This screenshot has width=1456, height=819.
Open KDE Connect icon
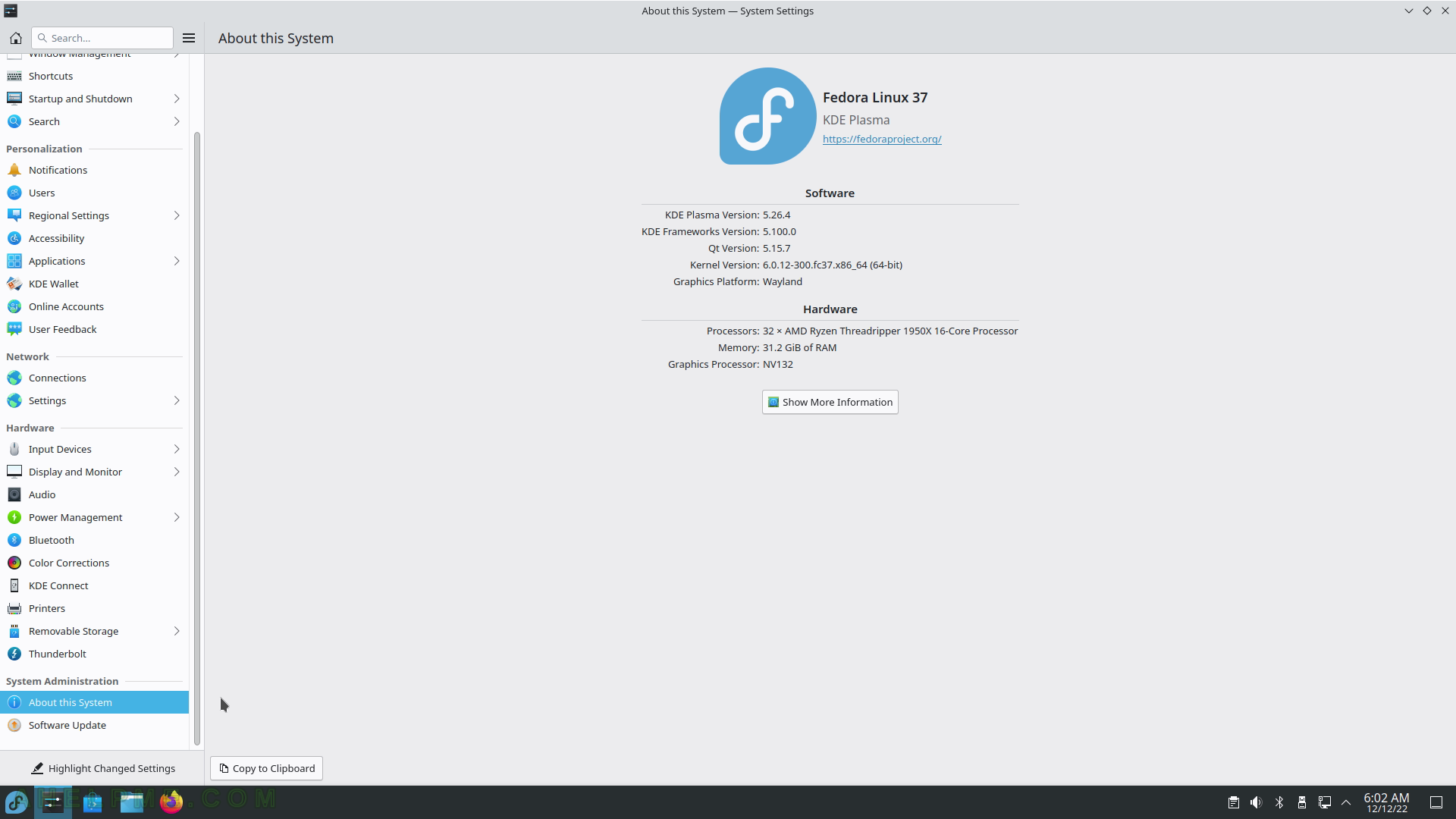[x=14, y=585]
